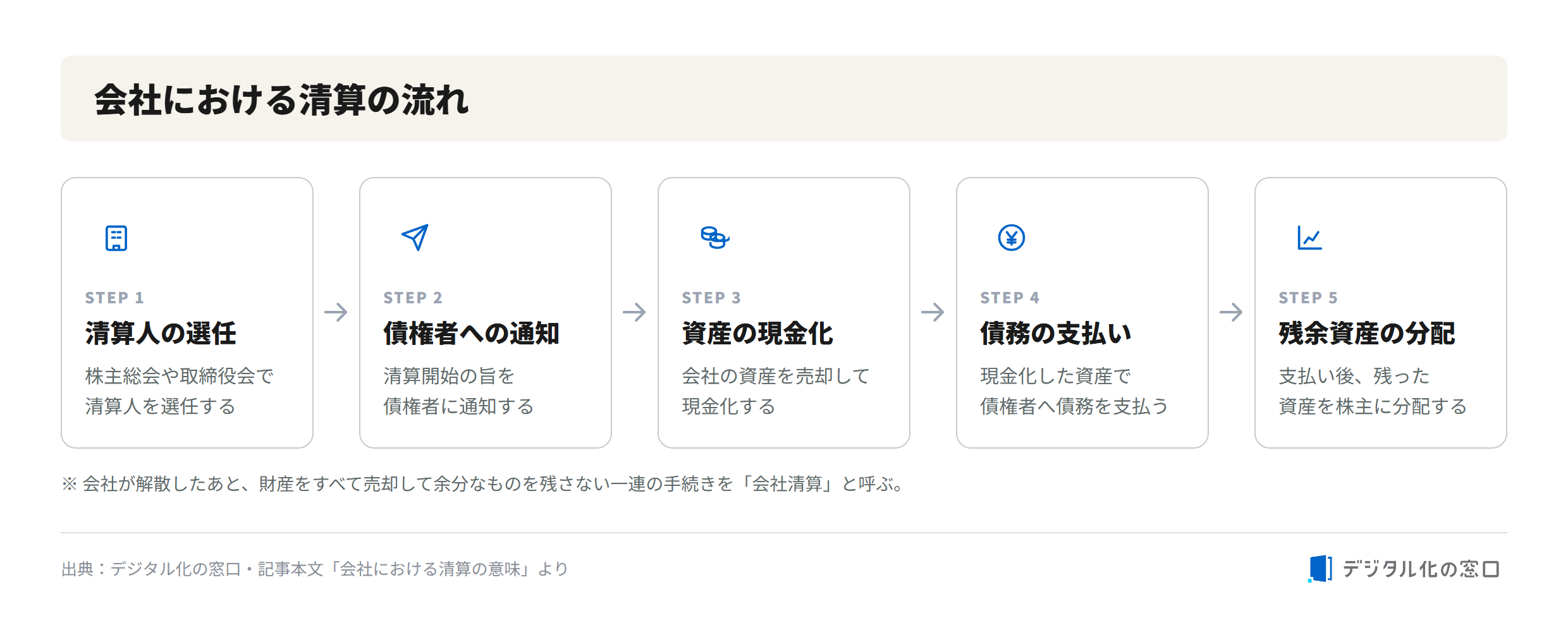Select the 資産の現金化 heading
1568x642 pixels.
point(757,333)
